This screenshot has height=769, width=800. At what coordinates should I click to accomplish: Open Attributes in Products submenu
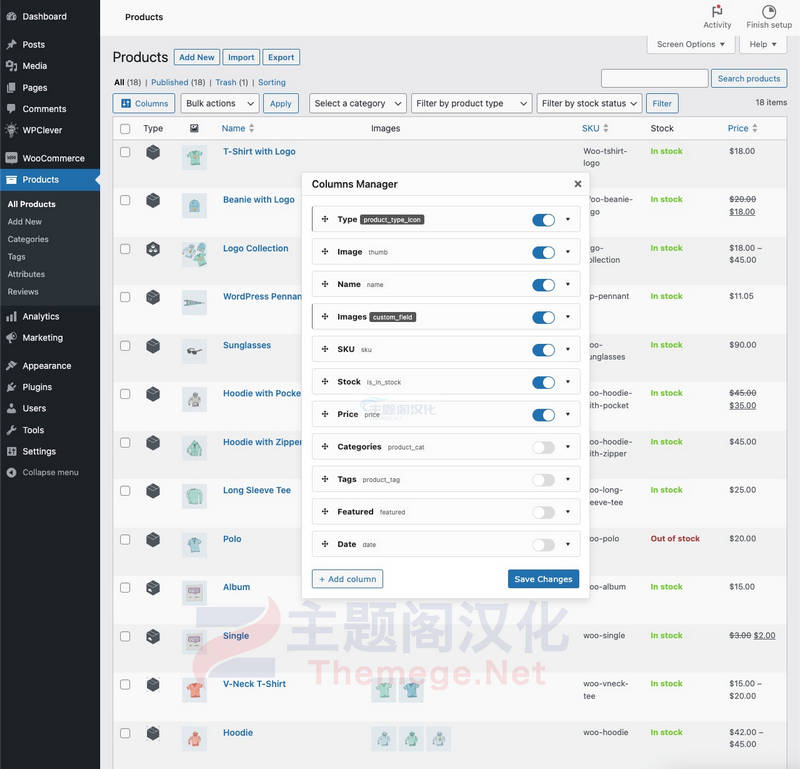coord(26,274)
